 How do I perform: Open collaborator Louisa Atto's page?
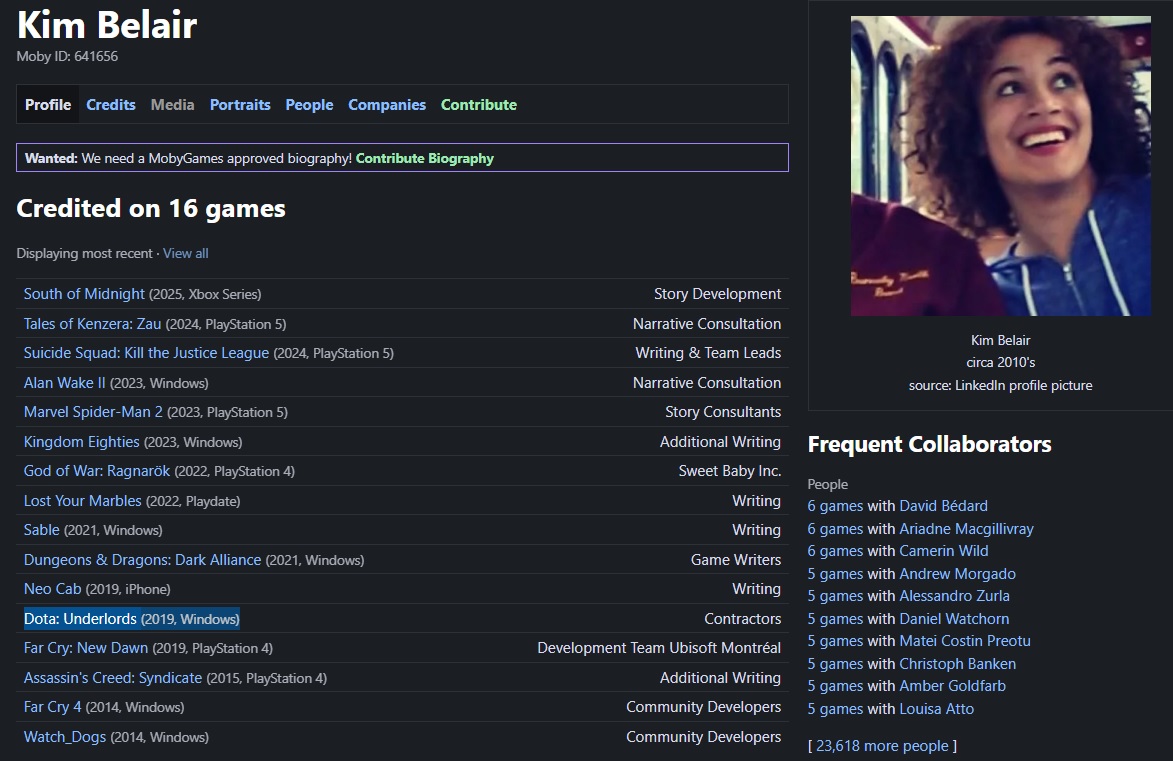tap(937, 709)
